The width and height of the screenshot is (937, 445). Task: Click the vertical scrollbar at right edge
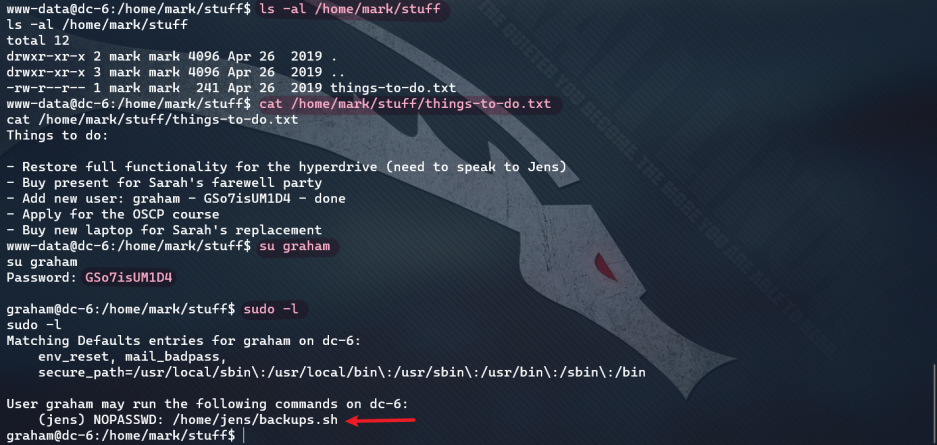pyautogui.click(x=934, y=401)
